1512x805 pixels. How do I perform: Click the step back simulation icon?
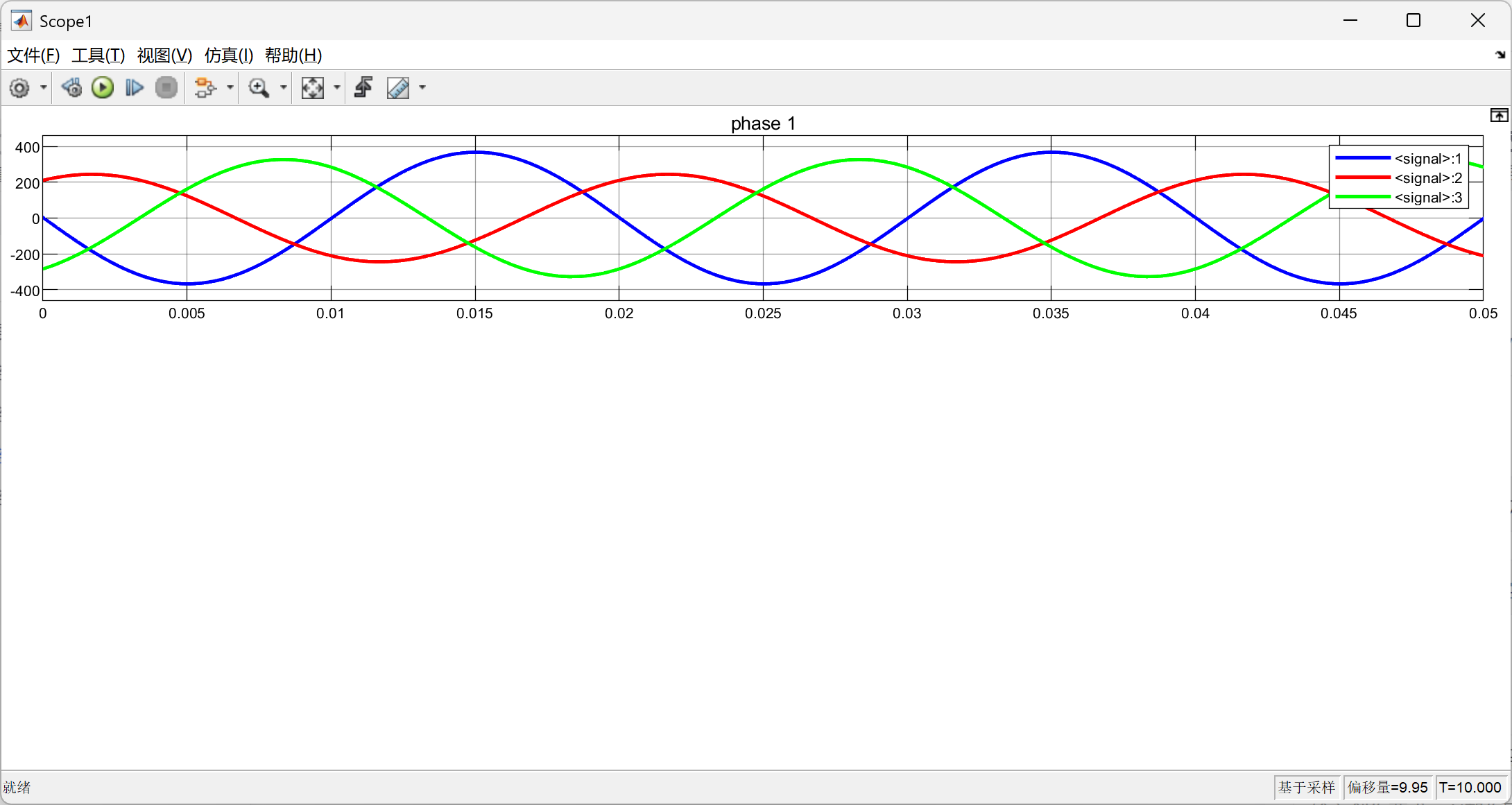[71, 88]
